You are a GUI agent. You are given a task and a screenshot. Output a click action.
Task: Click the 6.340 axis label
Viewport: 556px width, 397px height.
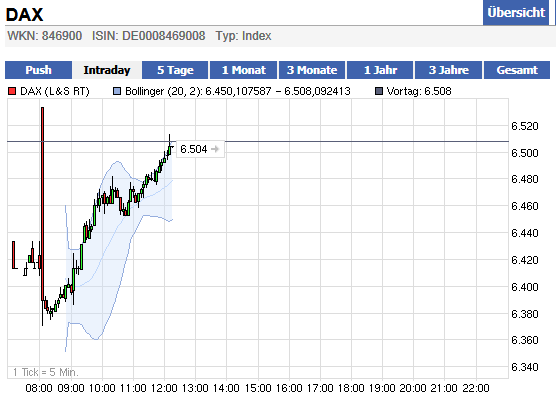click(x=525, y=367)
